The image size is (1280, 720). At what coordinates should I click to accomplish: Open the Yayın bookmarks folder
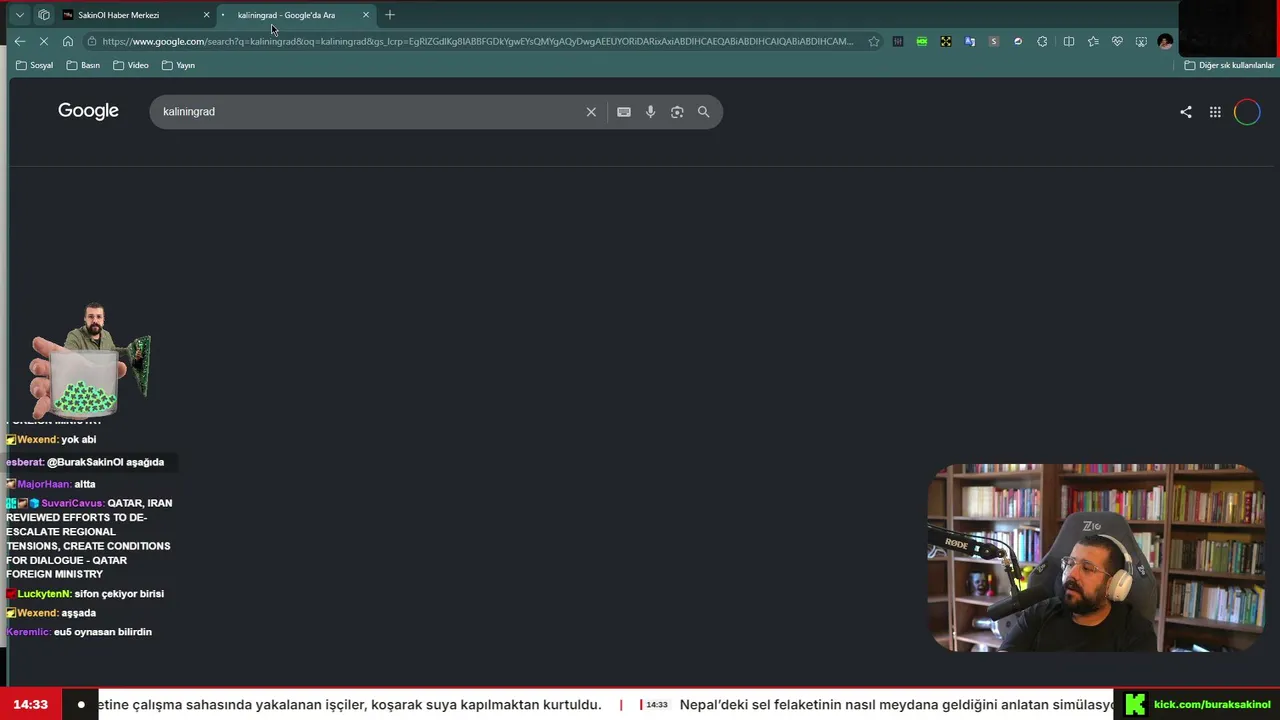tap(178, 65)
